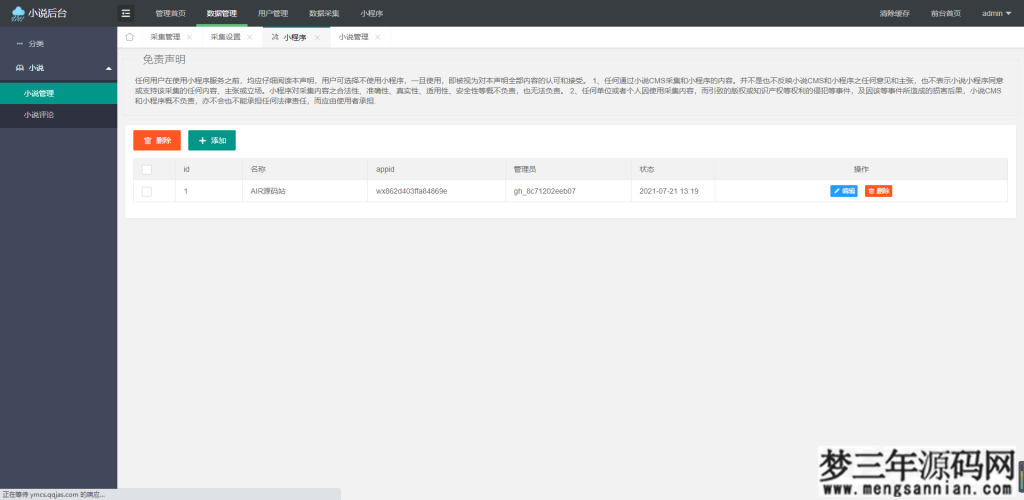The width and height of the screenshot is (1024, 500).
Task: Switch to 用户管理 in top navigation
Action: point(272,13)
